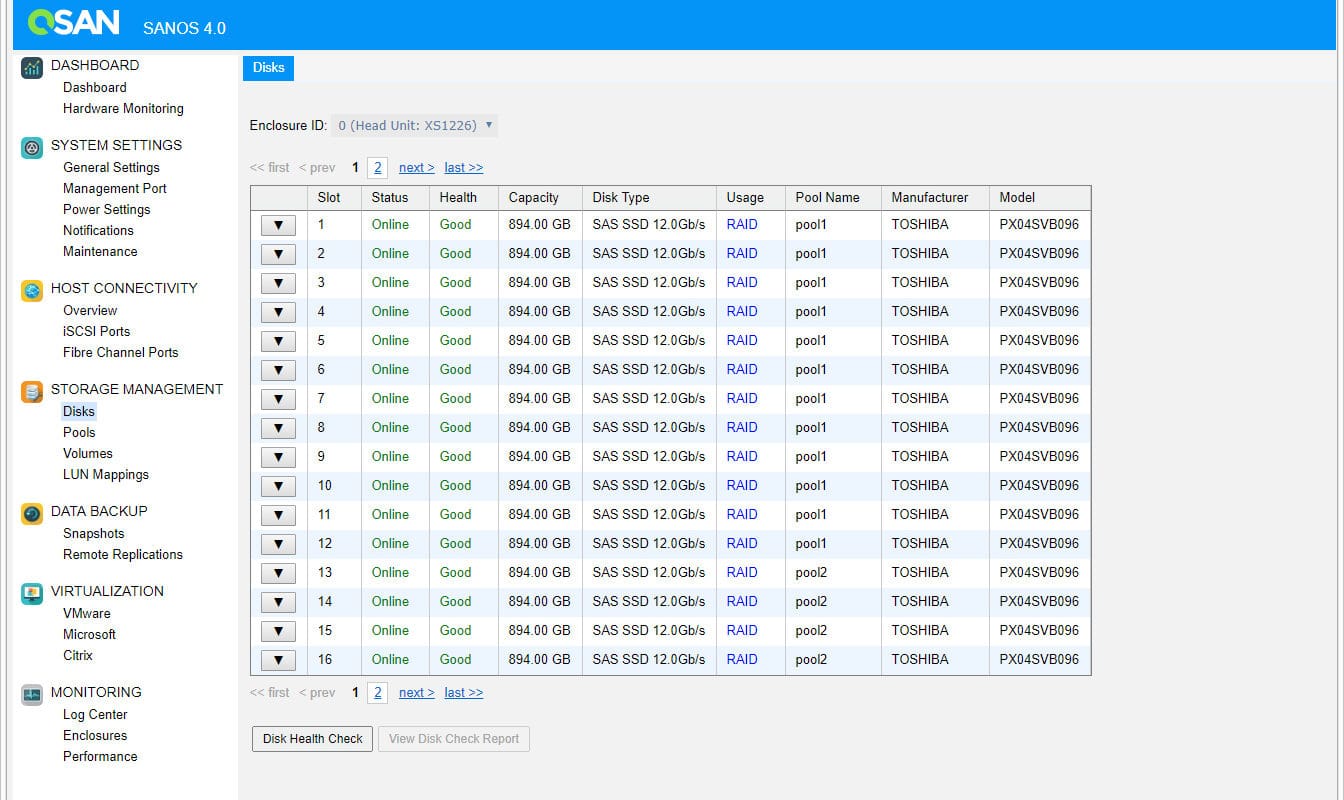
Task: Open the action dropdown for slot 14
Action: click(x=278, y=602)
